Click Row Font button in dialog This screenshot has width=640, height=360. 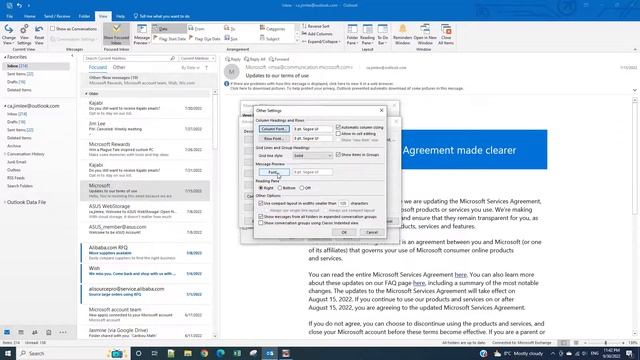pyautogui.click(x=274, y=139)
